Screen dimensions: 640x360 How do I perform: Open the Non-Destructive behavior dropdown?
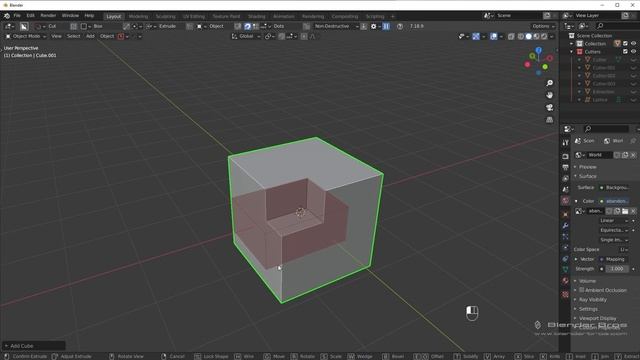pos(336,26)
